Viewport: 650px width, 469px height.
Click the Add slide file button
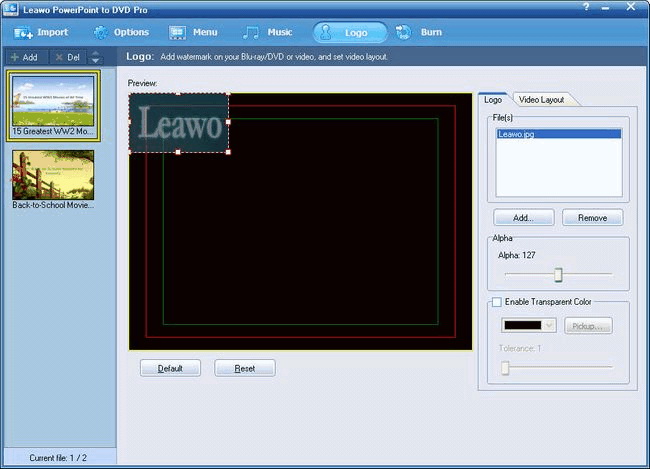tap(24, 58)
